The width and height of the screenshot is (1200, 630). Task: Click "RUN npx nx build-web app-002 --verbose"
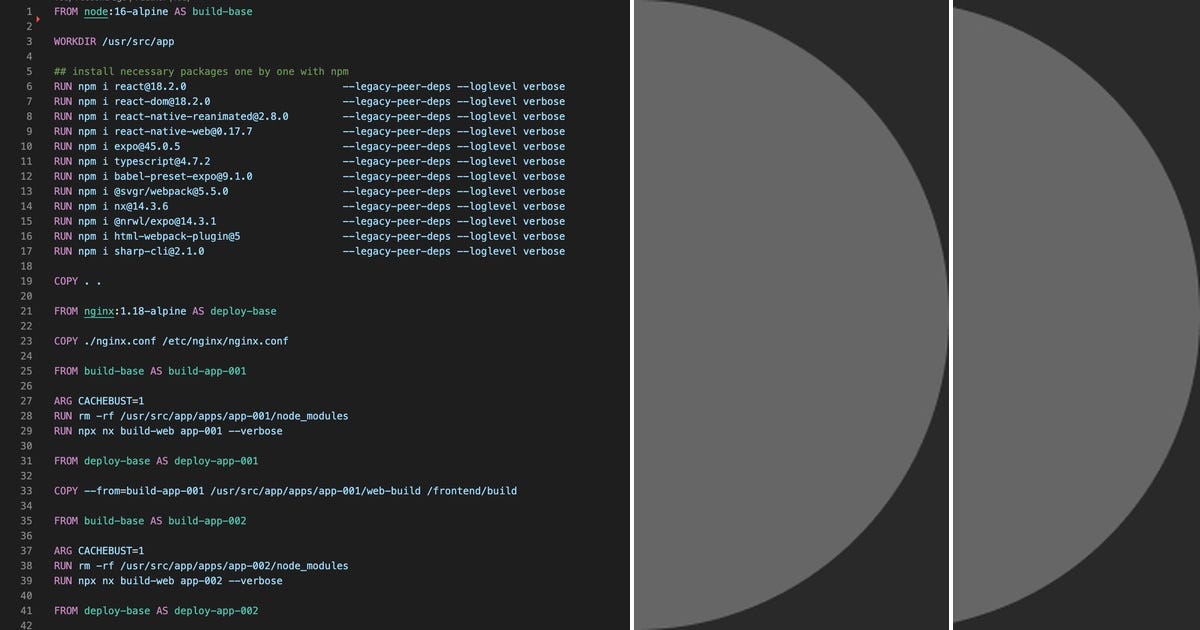coord(168,582)
